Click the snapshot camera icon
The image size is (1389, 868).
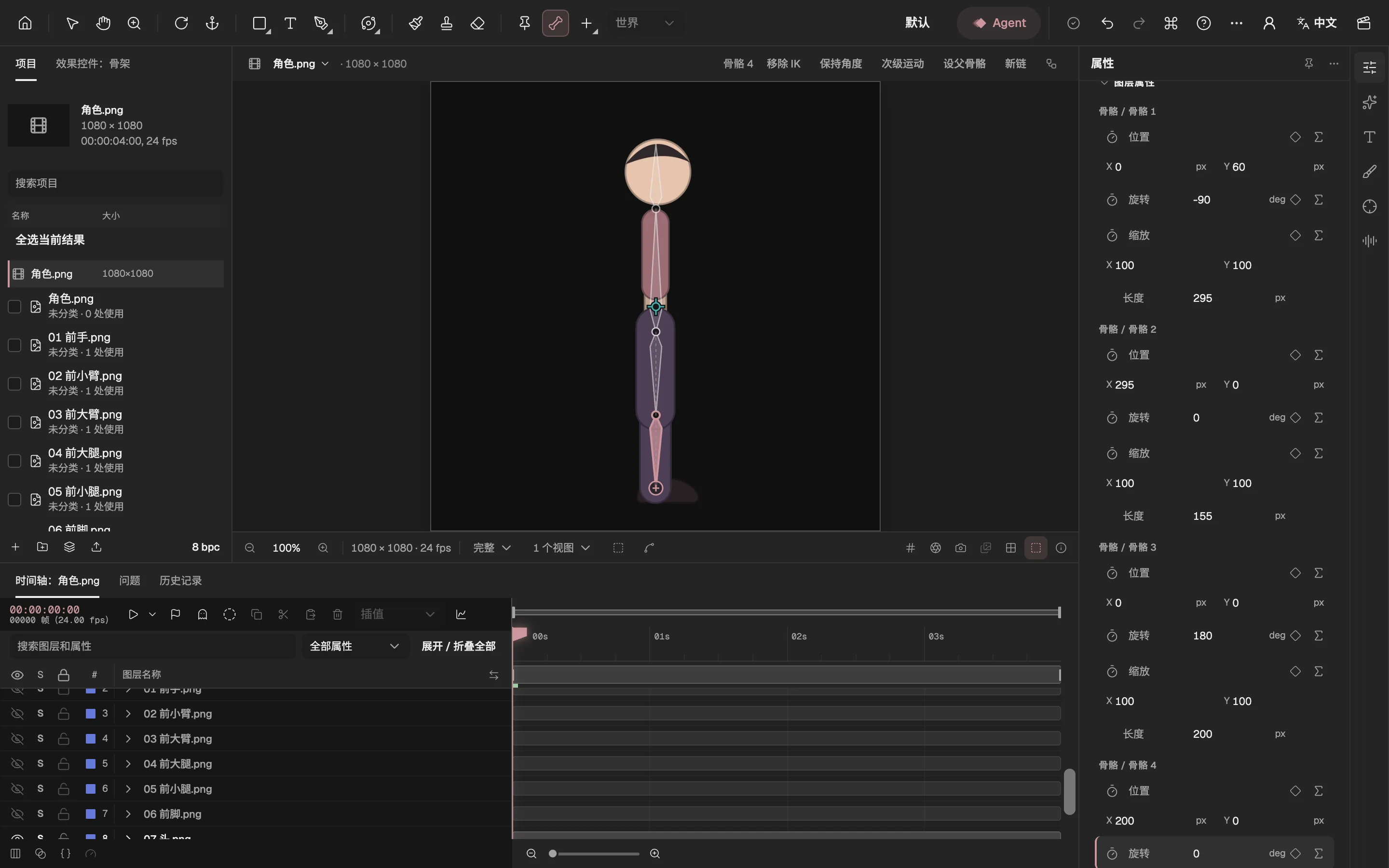coord(961,548)
